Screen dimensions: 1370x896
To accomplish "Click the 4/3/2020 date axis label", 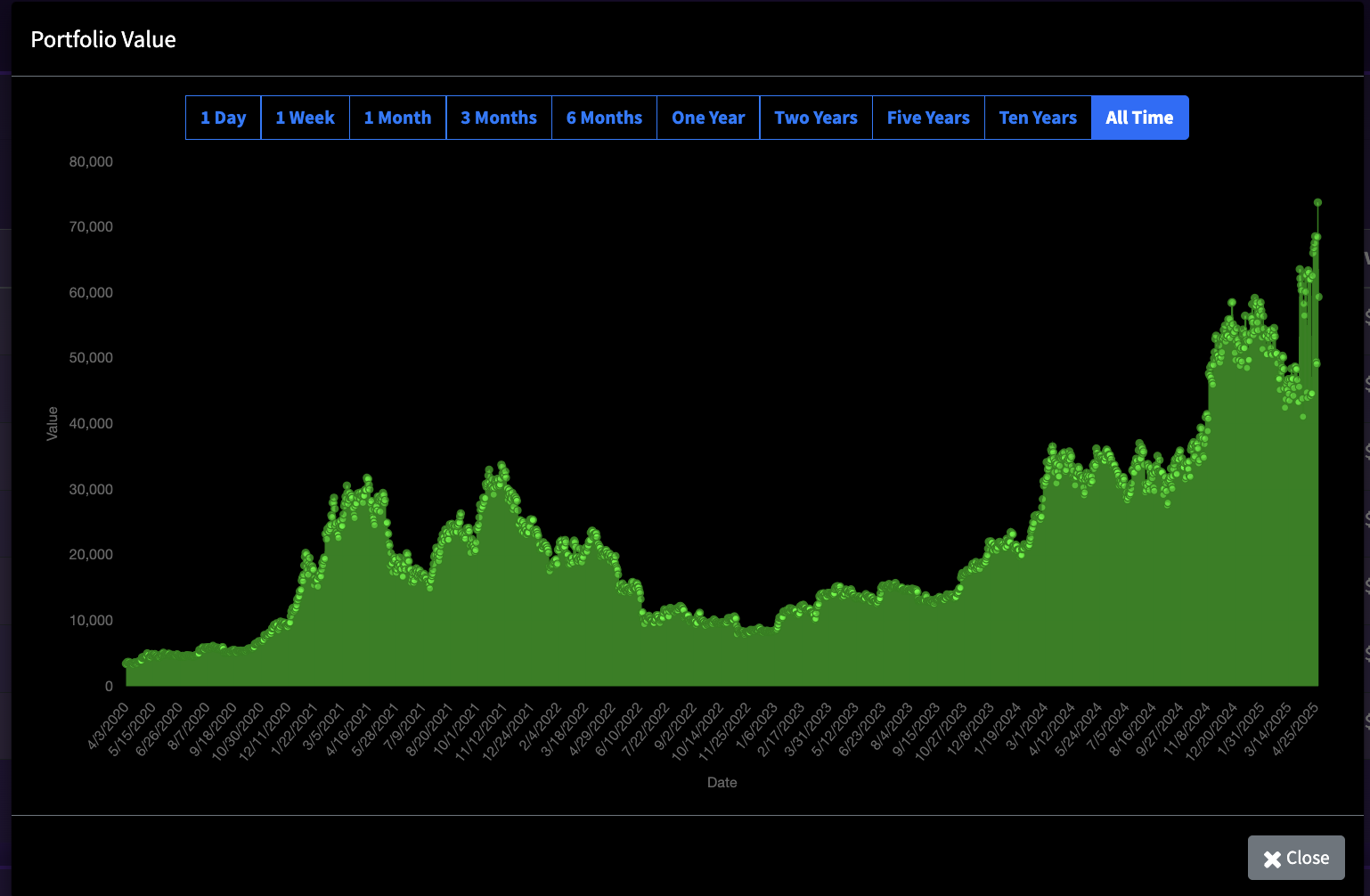I will 110,727.
